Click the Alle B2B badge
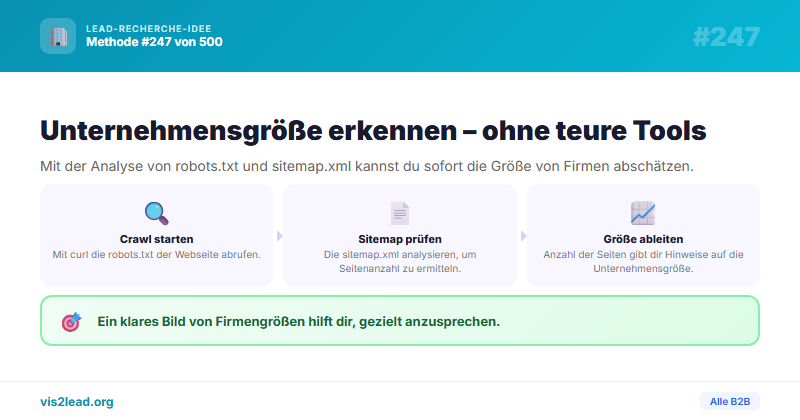This screenshot has height=420, width=800. [x=730, y=402]
